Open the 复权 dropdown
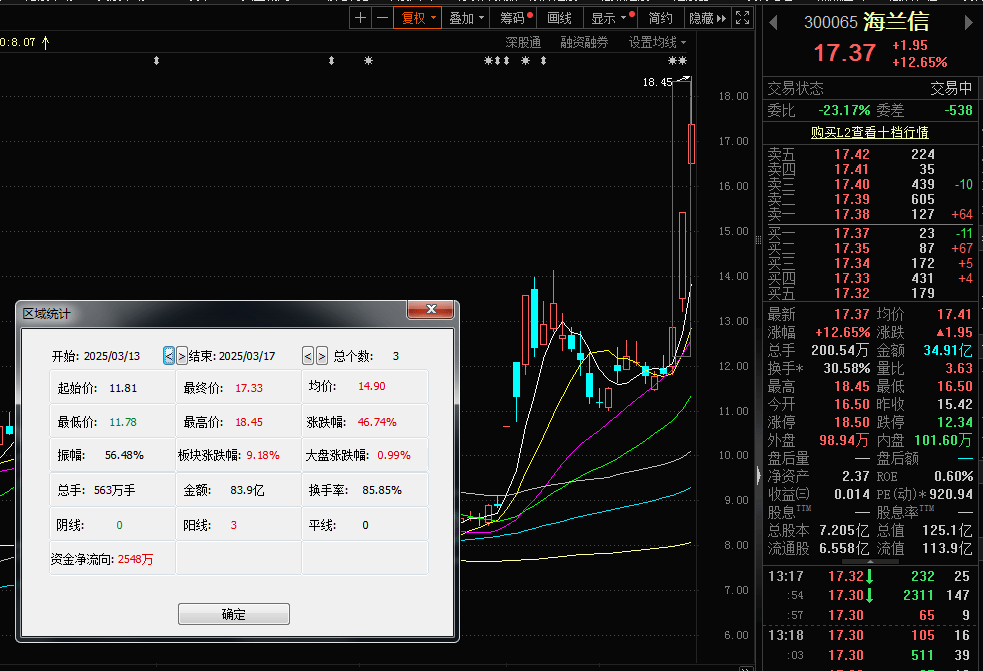Viewport: 983px width, 671px height. coord(418,18)
